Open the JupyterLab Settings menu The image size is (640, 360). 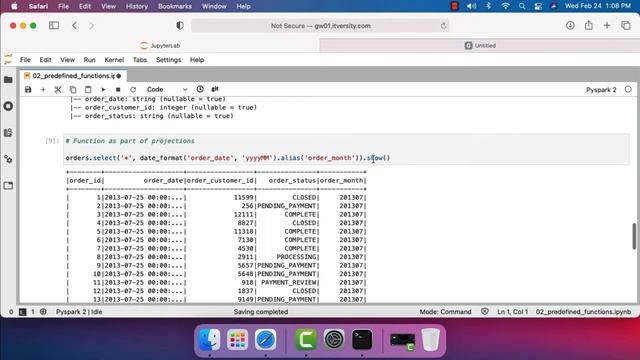[x=168, y=60]
